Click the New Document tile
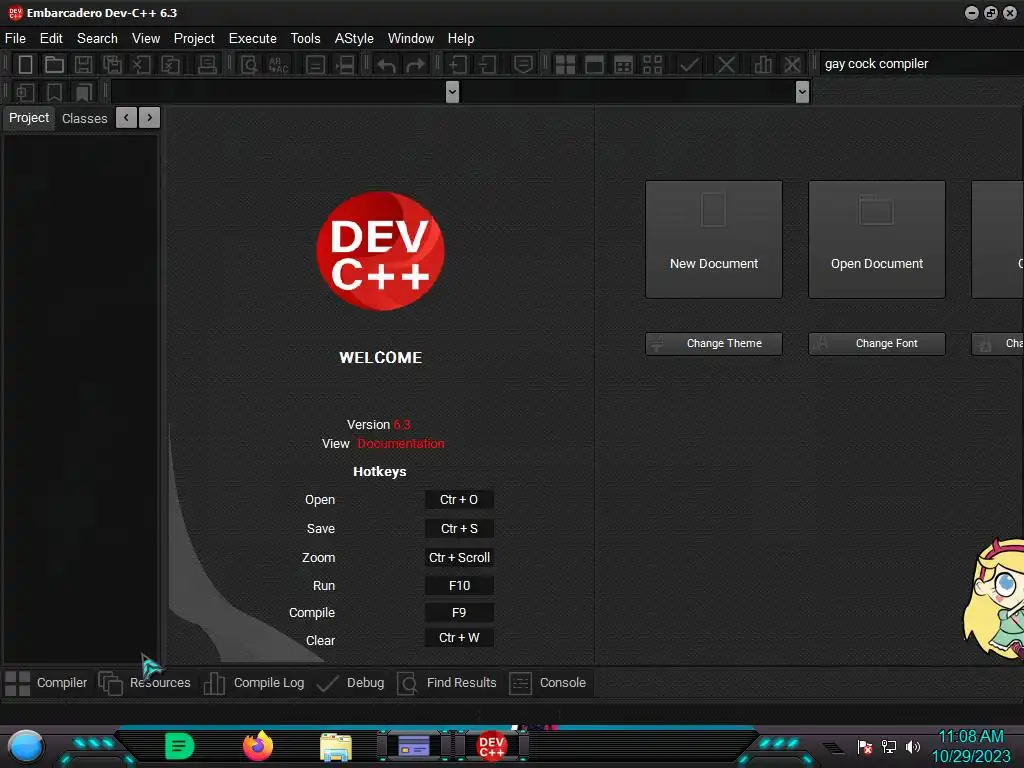This screenshot has width=1024, height=768. 714,239
